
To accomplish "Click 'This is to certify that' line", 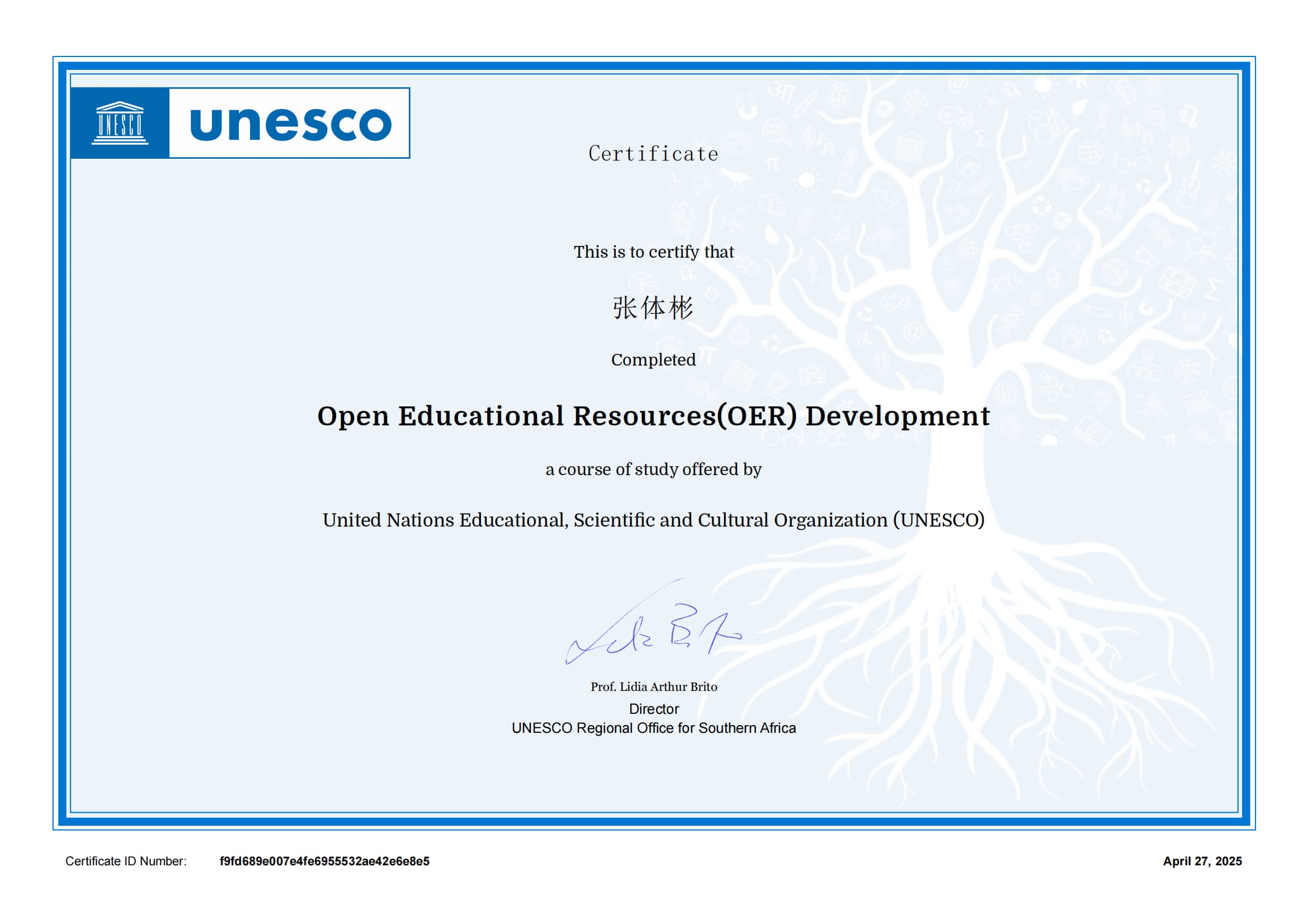I will tap(653, 252).
